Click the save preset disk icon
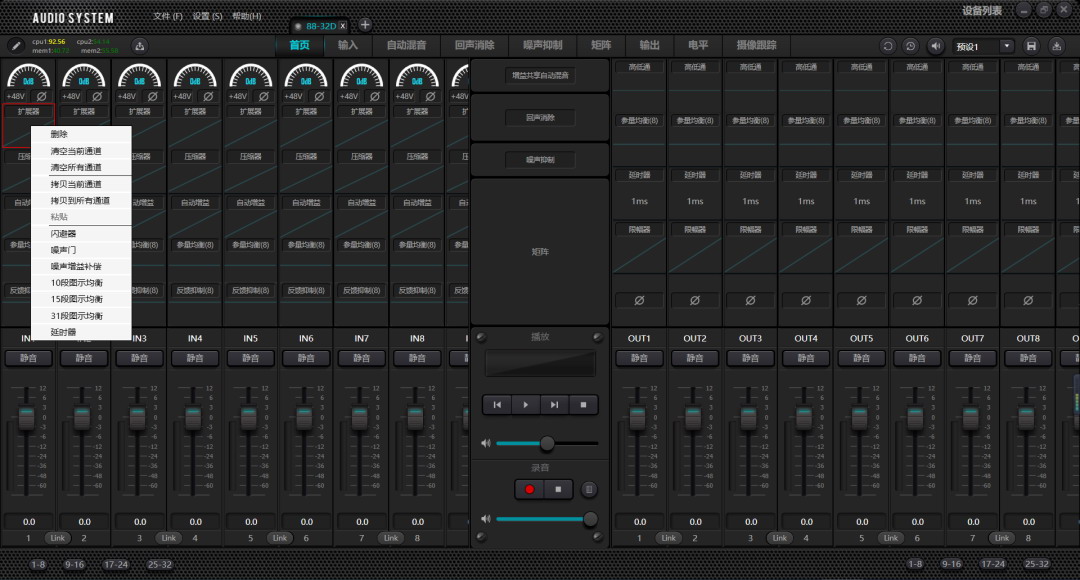The image size is (1080, 580). [x=1031, y=46]
